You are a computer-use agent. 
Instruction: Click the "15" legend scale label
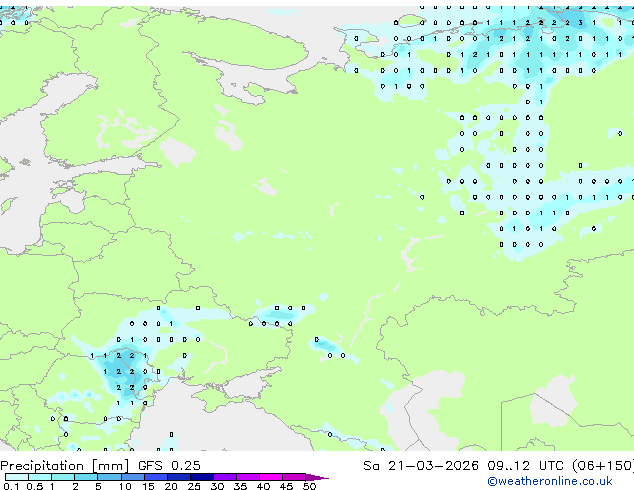(148, 486)
